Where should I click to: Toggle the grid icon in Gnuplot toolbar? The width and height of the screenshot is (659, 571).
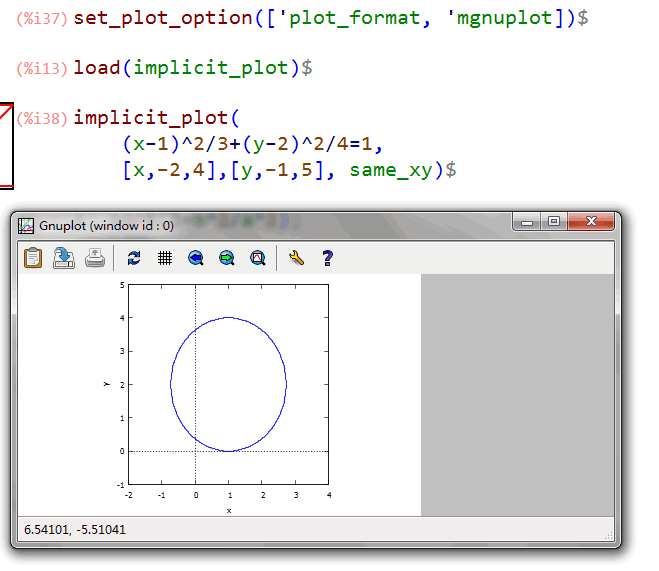165,258
